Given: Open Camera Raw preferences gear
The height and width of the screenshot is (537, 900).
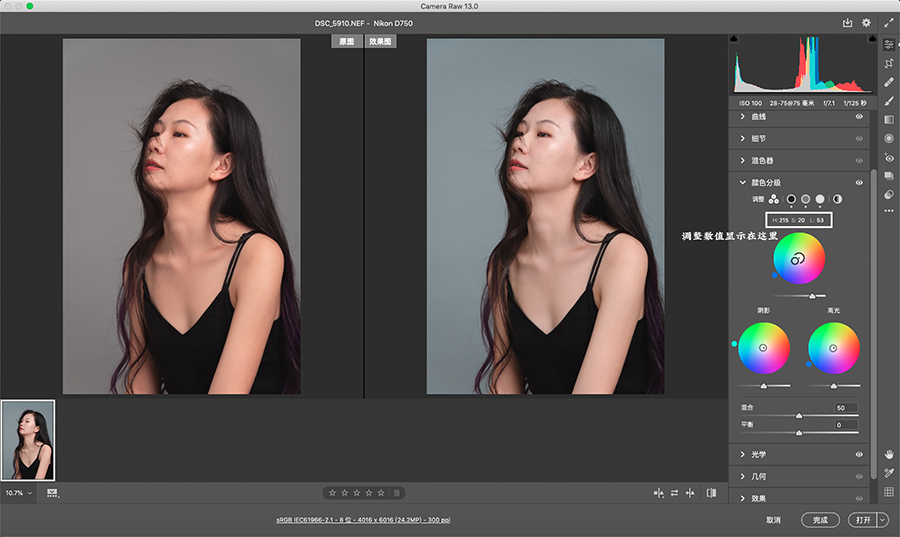Looking at the screenshot, I should 867,22.
